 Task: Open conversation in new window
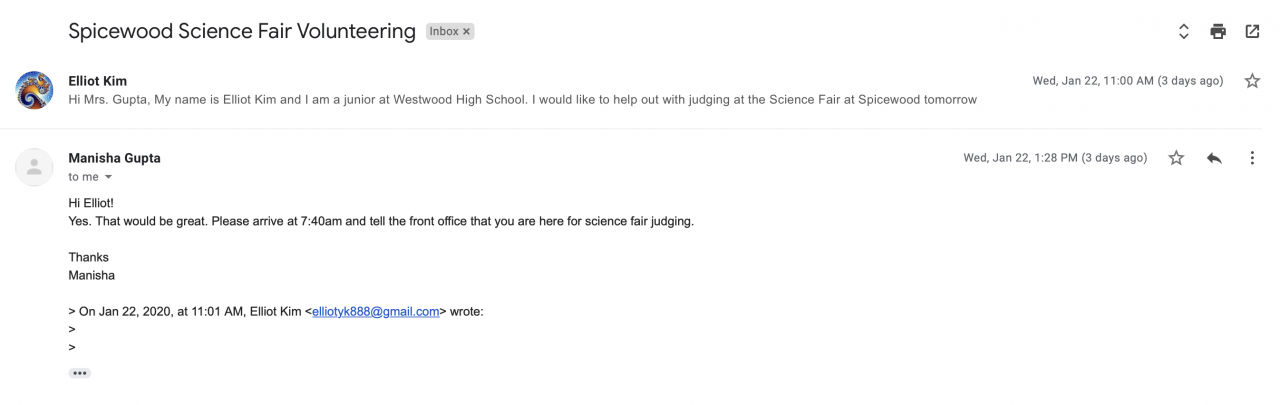(1252, 31)
